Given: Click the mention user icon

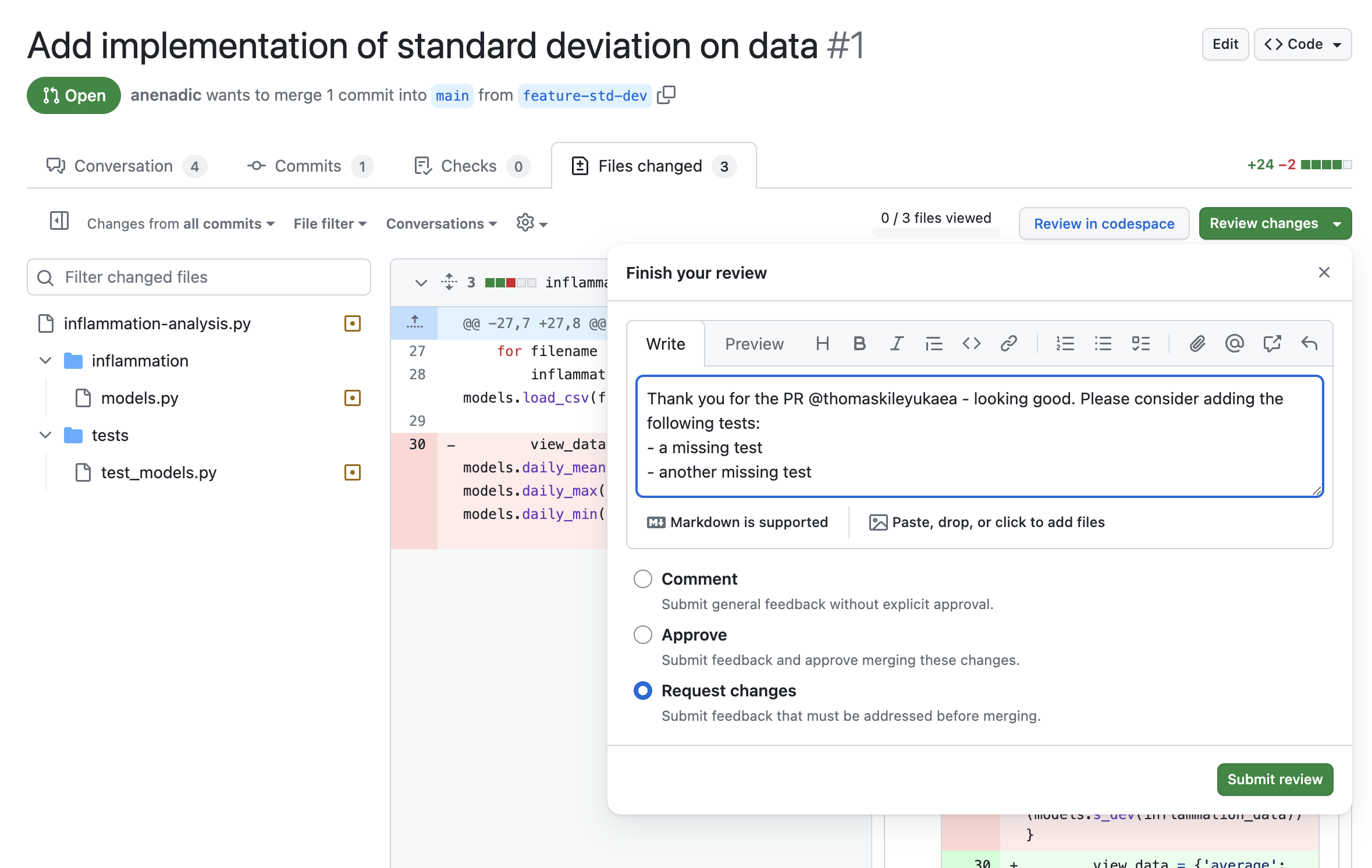Looking at the screenshot, I should [x=1234, y=343].
